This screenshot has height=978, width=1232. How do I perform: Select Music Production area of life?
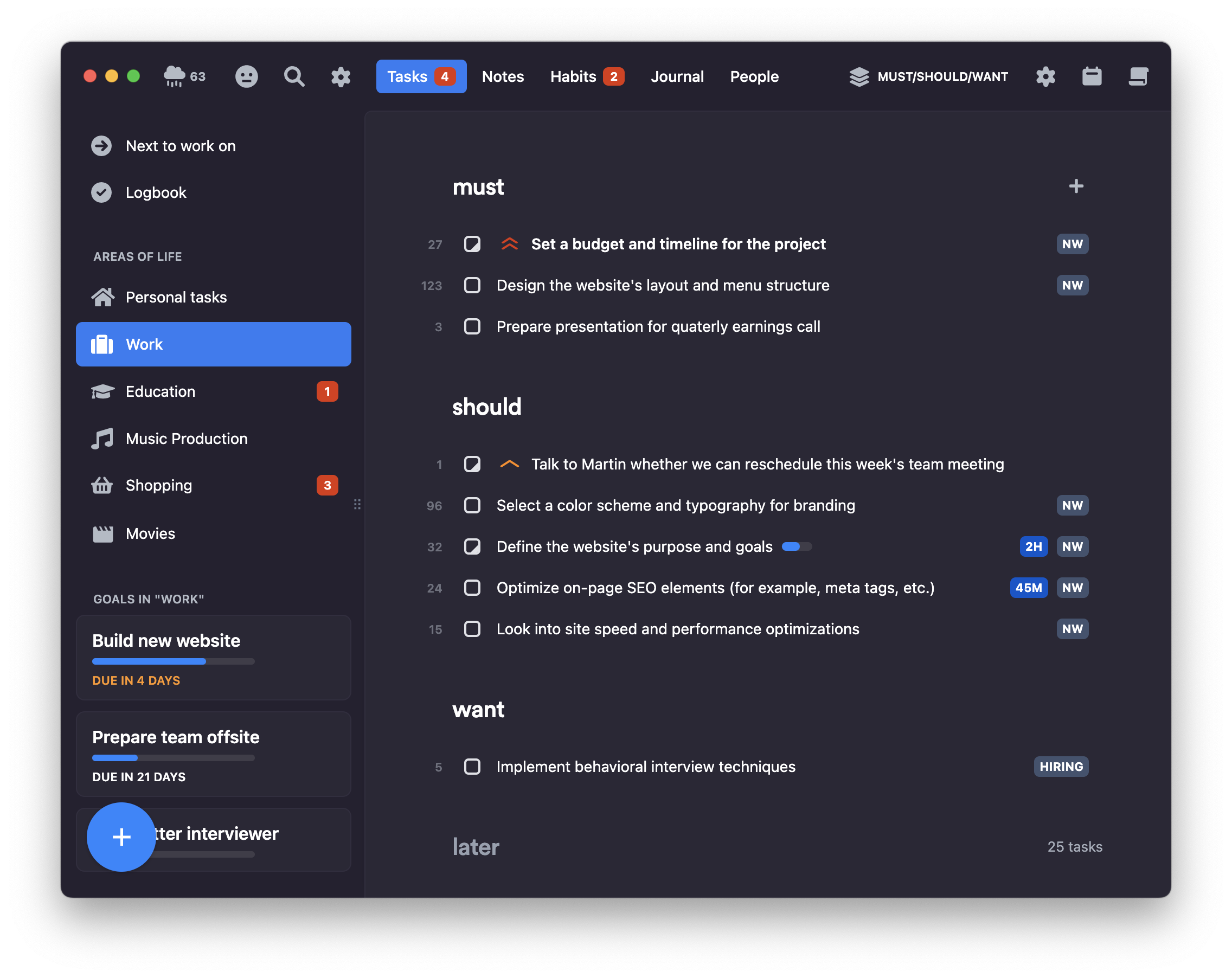pyautogui.click(x=187, y=438)
